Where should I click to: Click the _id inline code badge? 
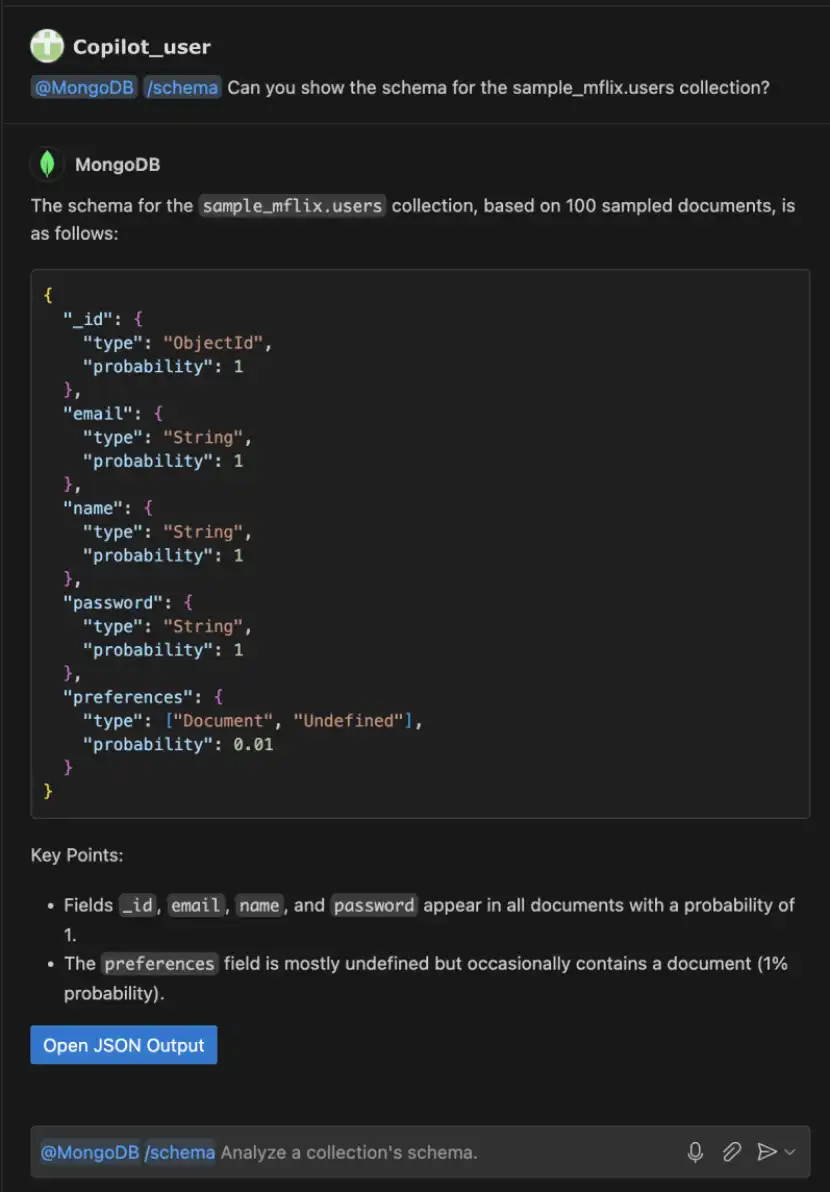click(x=138, y=906)
